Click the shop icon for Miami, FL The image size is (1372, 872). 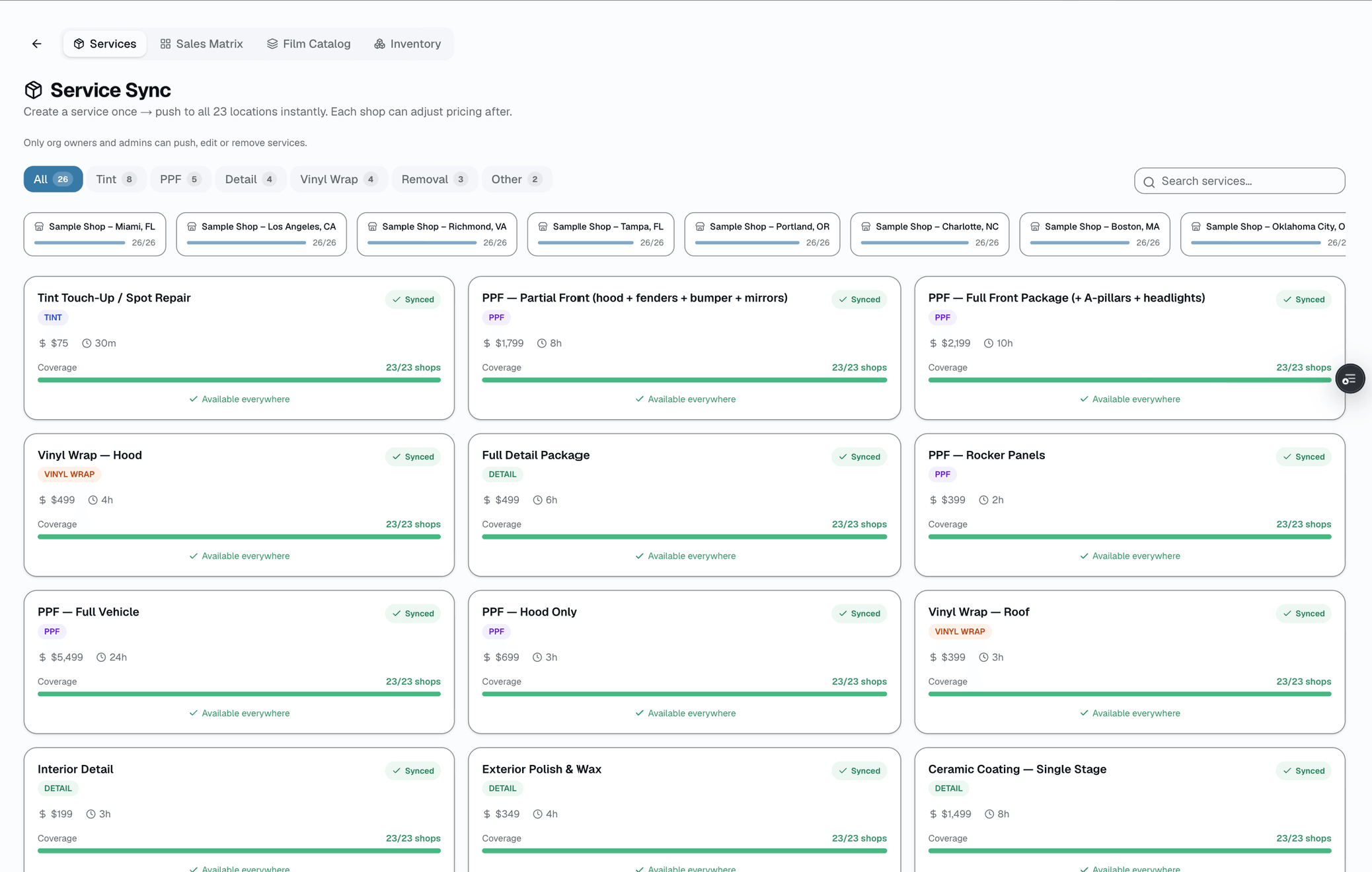coord(39,227)
